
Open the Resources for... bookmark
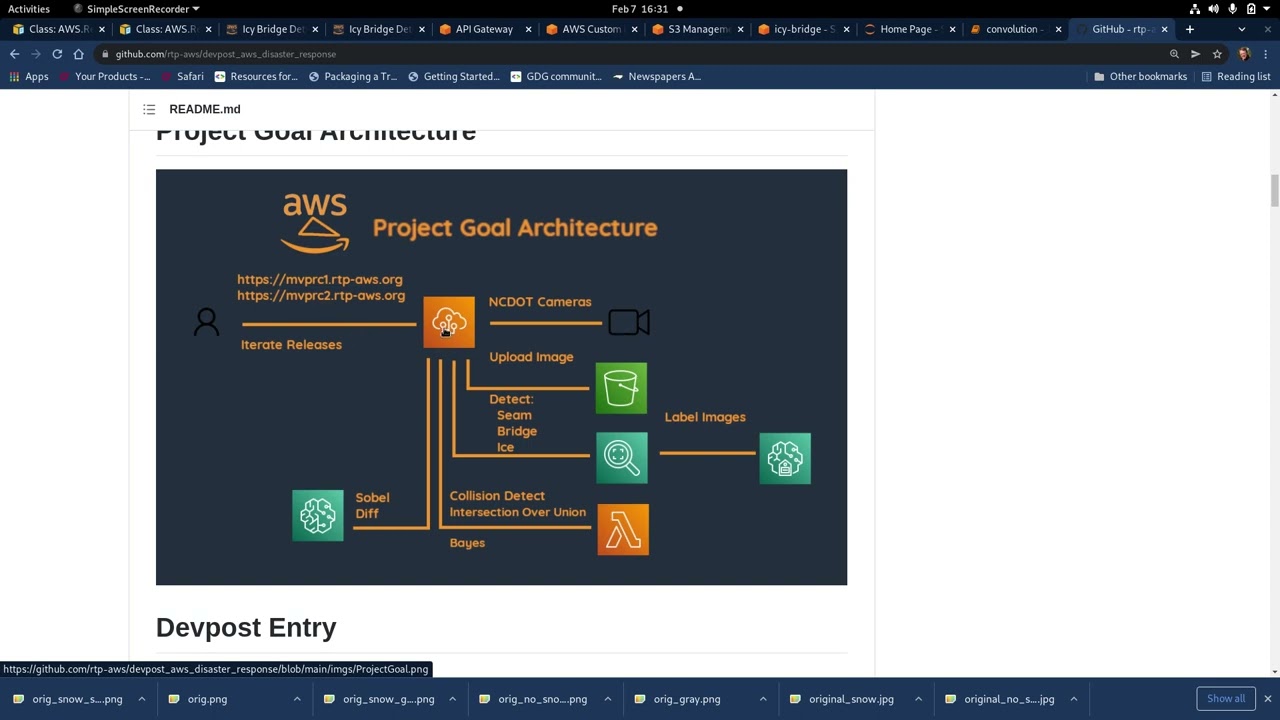click(x=255, y=76)
